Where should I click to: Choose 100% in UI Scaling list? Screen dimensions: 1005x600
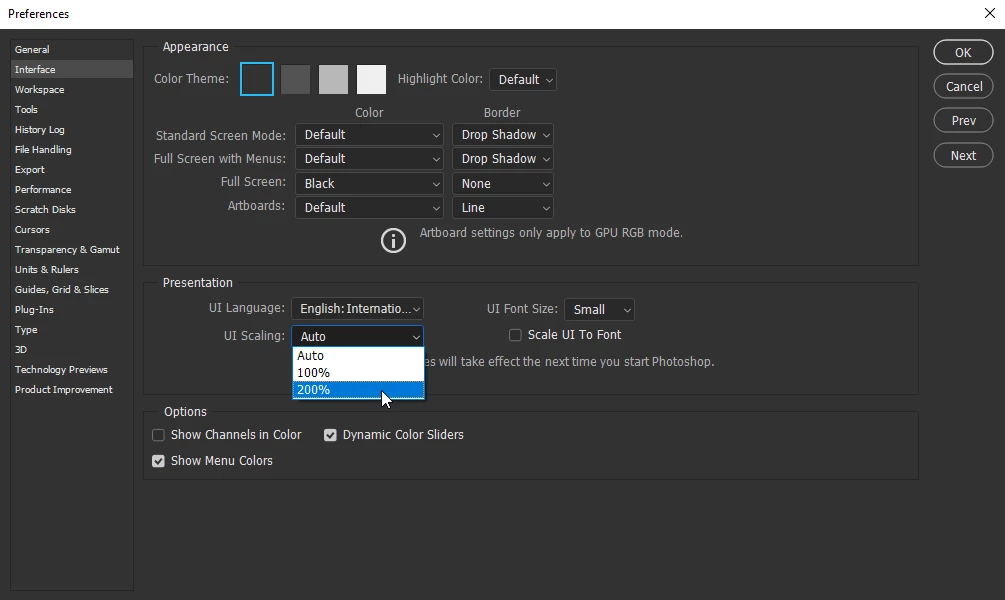(358, 372)
